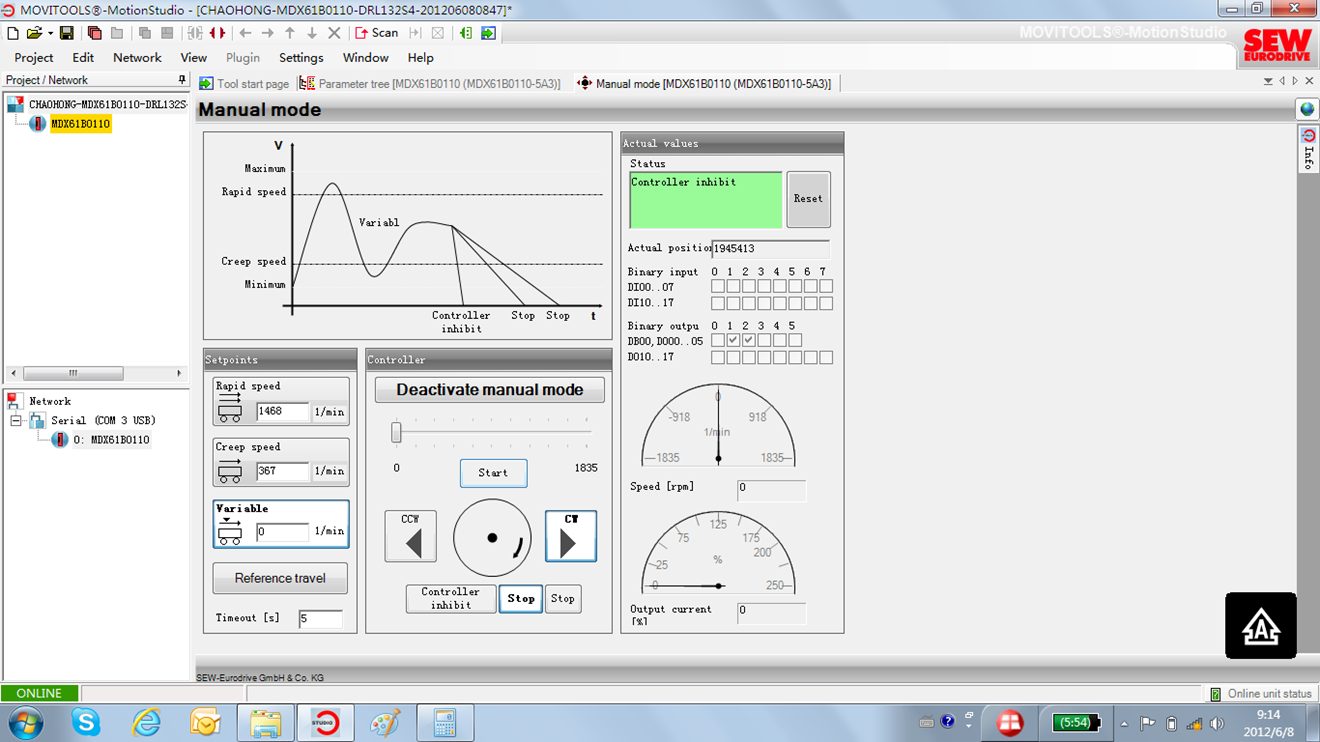Click the Save floppy disk icon

point(67,33)
